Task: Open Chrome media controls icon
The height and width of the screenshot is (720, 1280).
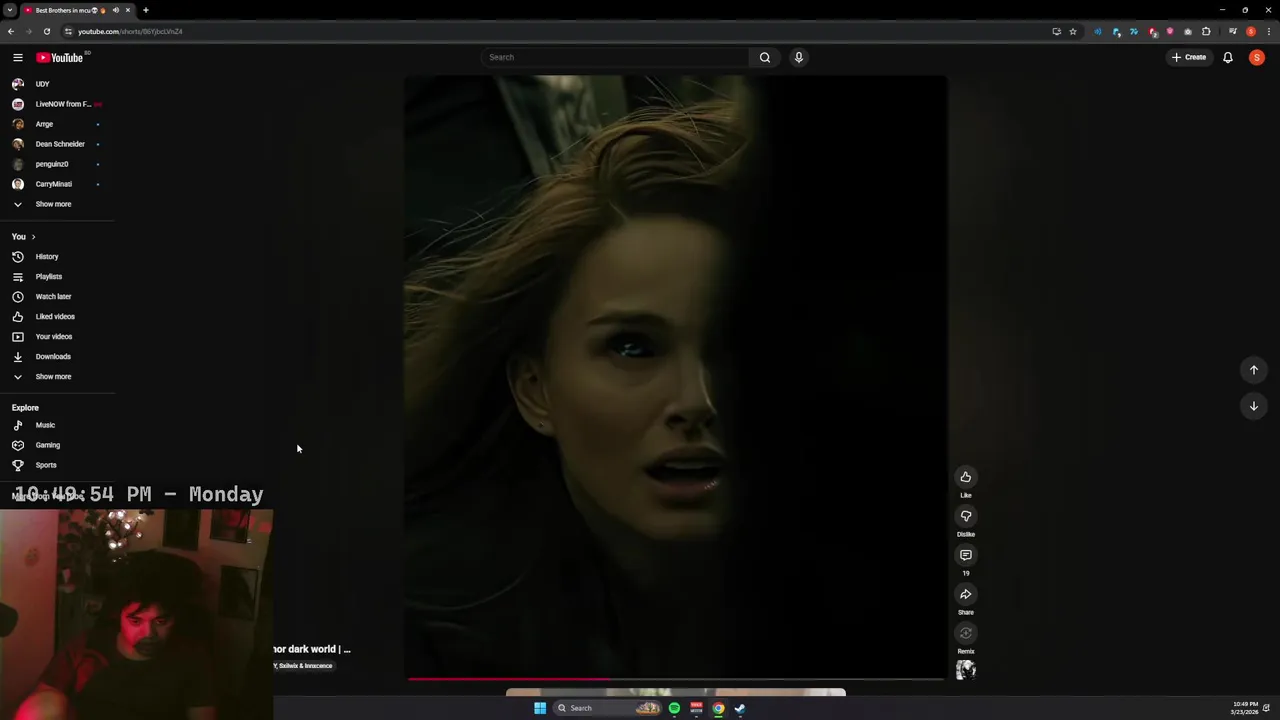Action: click(x=1233, y=31)
